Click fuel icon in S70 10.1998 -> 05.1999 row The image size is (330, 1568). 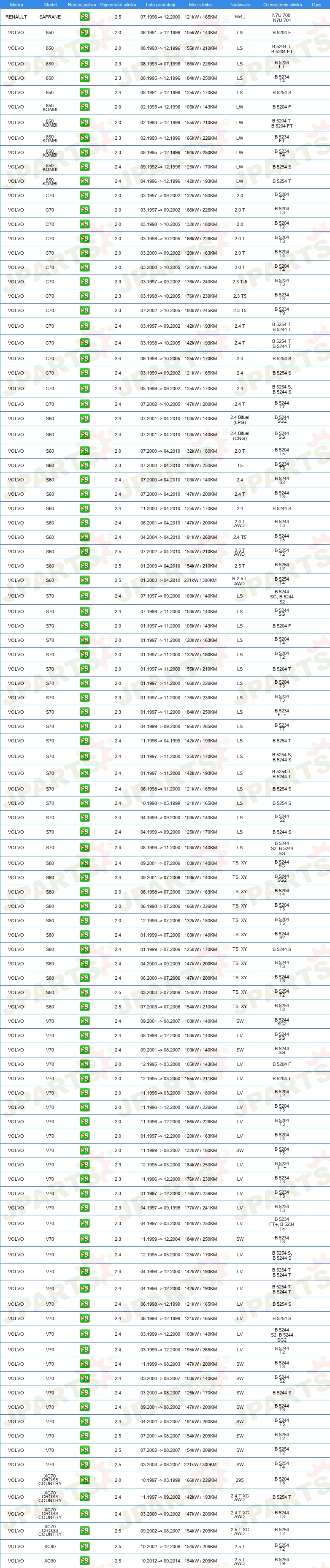point(84,804)
